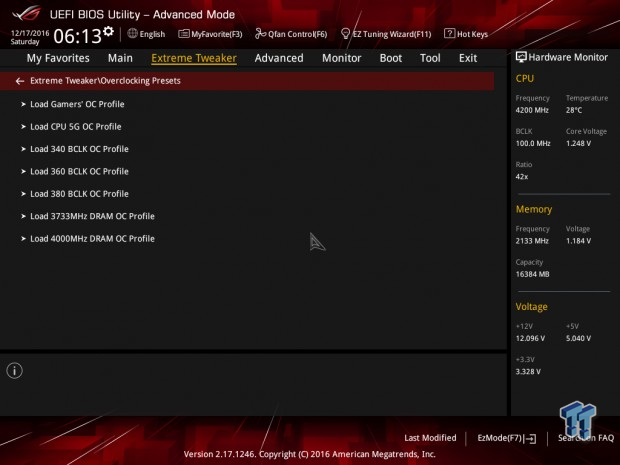Switch to My Favorites tab
Image resolution: width=620 pixels, height=465 pixels.
click(58, 58)
